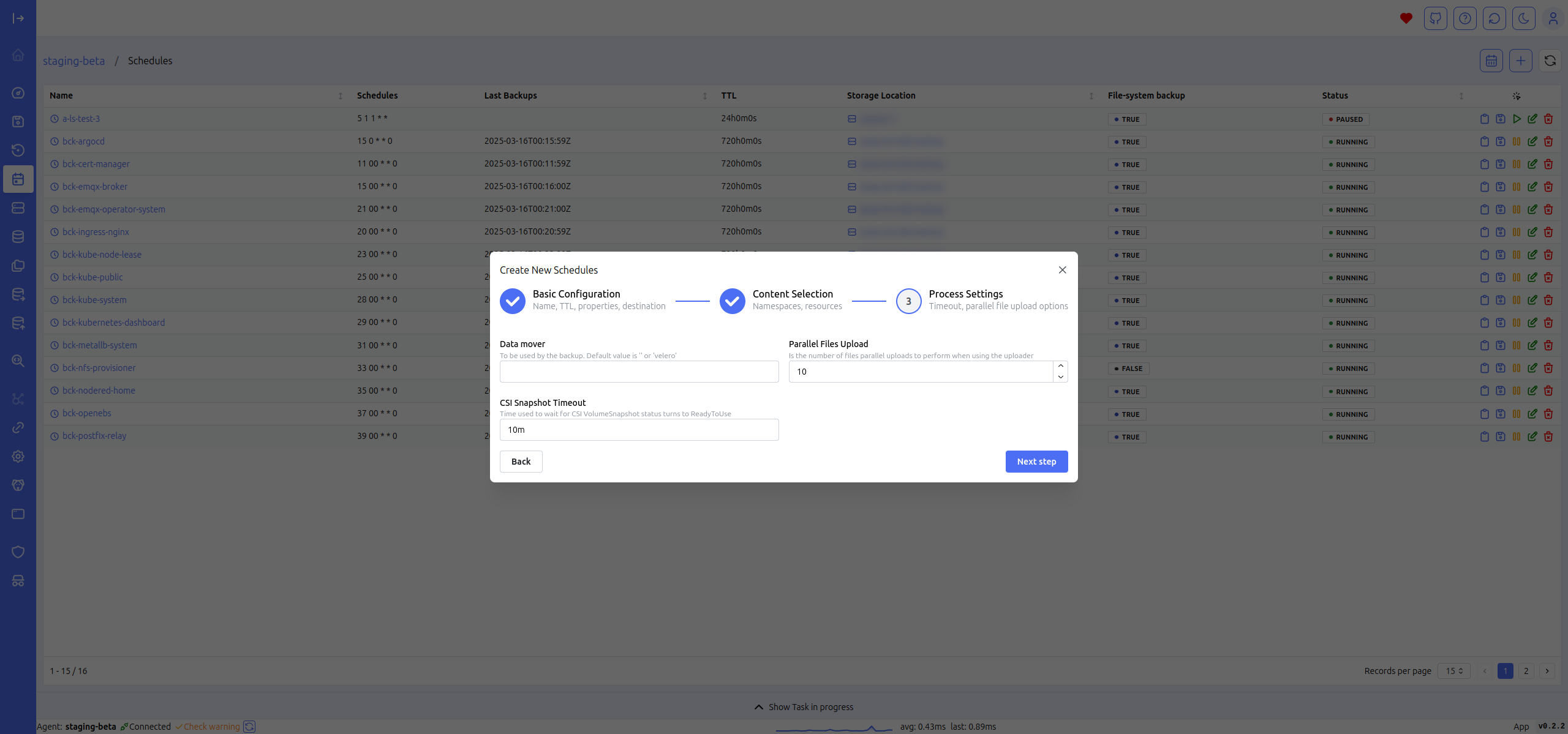1568x734 pixels.
Task: Open the user profile icon
Action: click(x=1553, y=18)
